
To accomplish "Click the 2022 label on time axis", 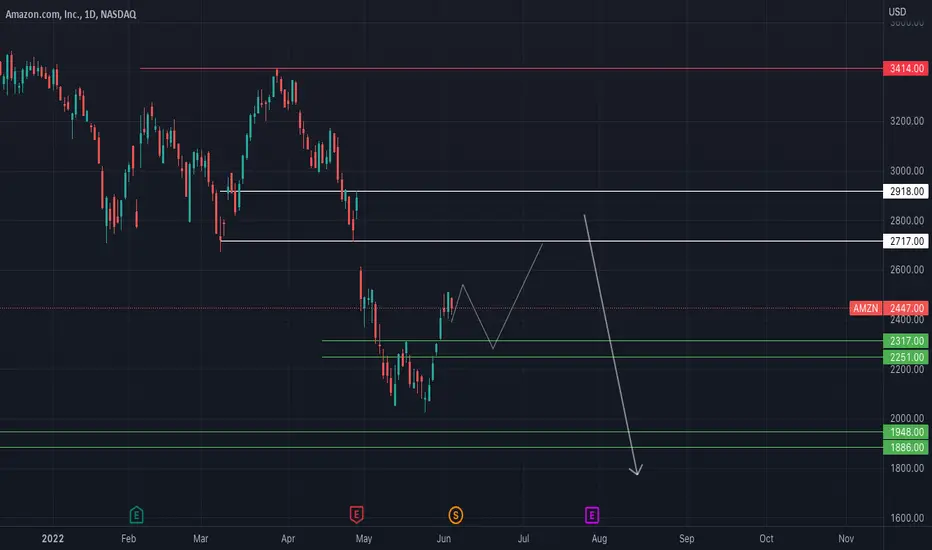I will tap(52, 538).
